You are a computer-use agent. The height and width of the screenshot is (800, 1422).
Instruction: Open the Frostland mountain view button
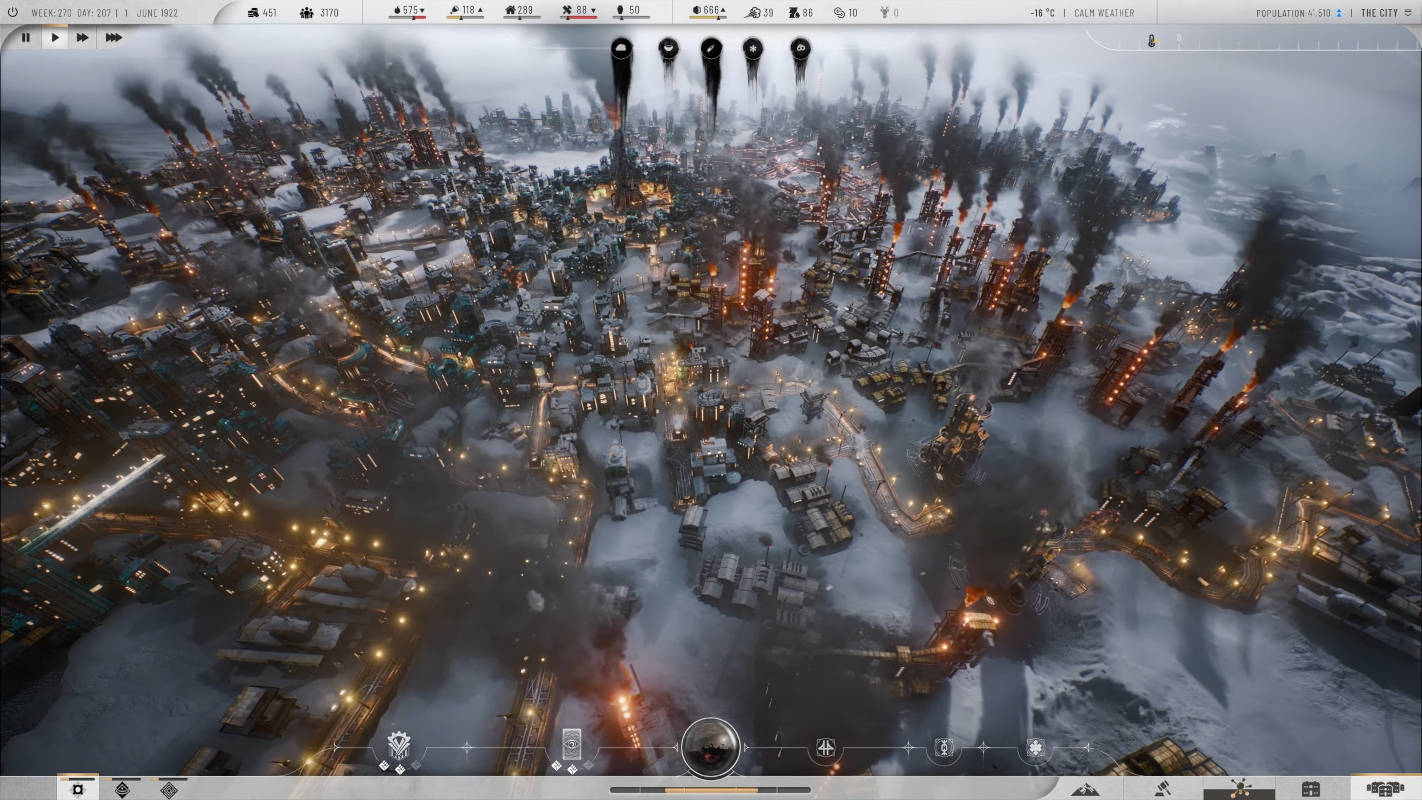coord(1084,788)
